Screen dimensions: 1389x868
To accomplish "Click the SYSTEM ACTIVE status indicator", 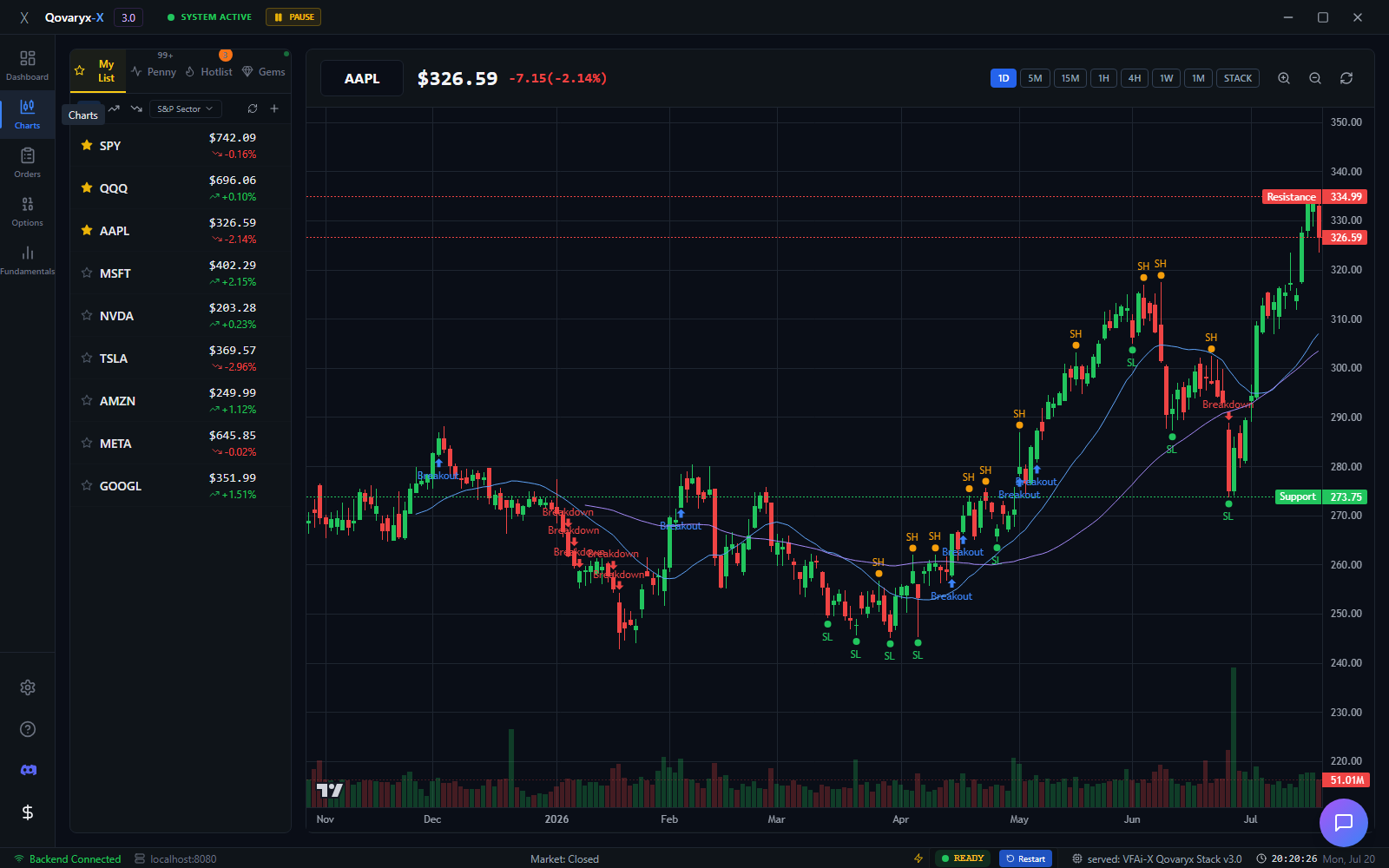I will click(x=209, y=17).
